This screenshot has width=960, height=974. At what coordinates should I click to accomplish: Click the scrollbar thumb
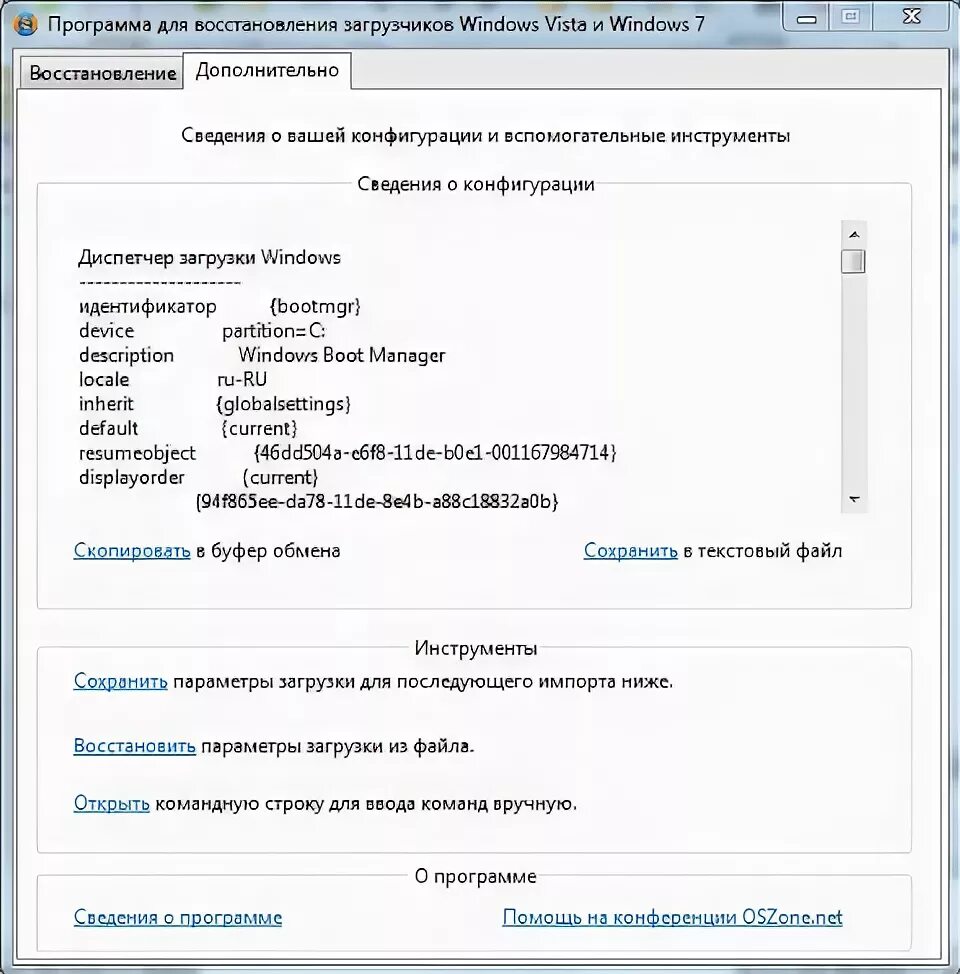tap(852, 260)
